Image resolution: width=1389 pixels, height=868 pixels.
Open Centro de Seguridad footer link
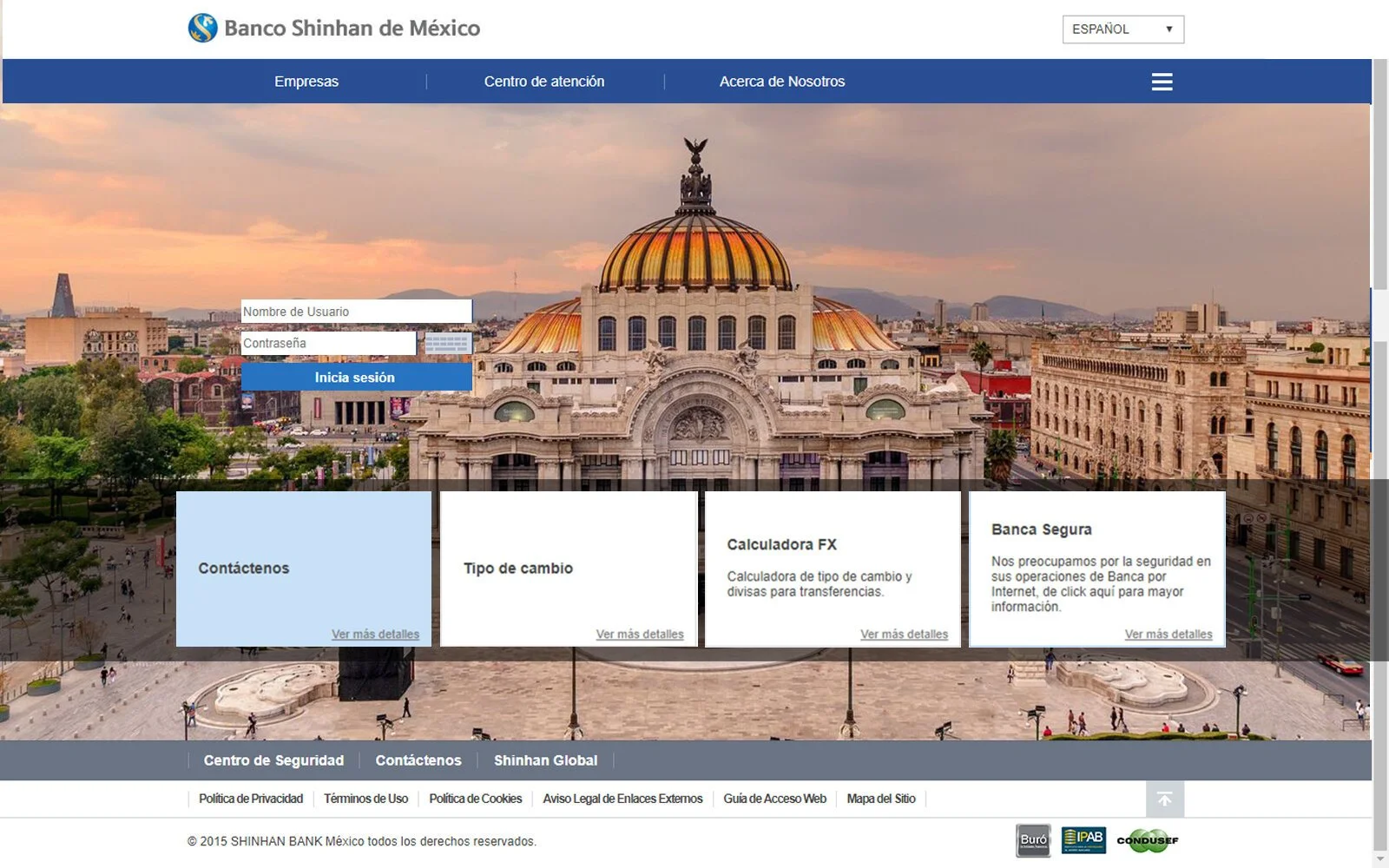[x=273, y=760]
